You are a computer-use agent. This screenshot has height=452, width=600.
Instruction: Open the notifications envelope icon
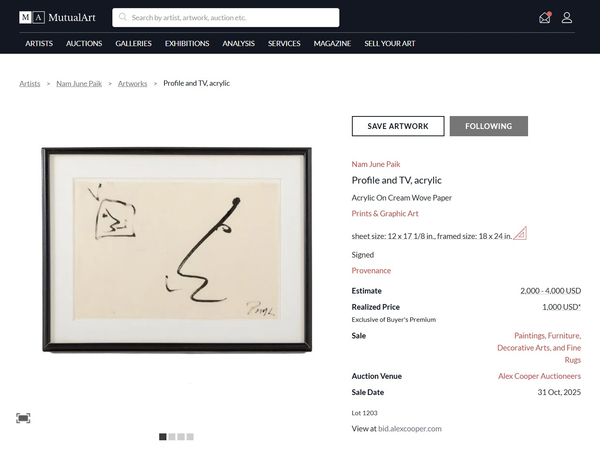click(x=544, y=17)
